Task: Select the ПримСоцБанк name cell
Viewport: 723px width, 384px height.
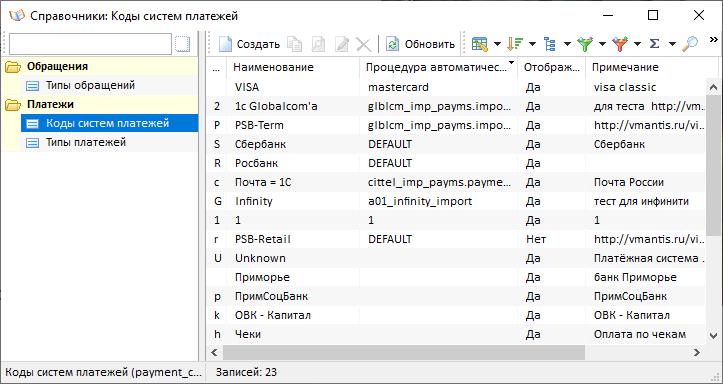Action: click(x=292, y=296)
